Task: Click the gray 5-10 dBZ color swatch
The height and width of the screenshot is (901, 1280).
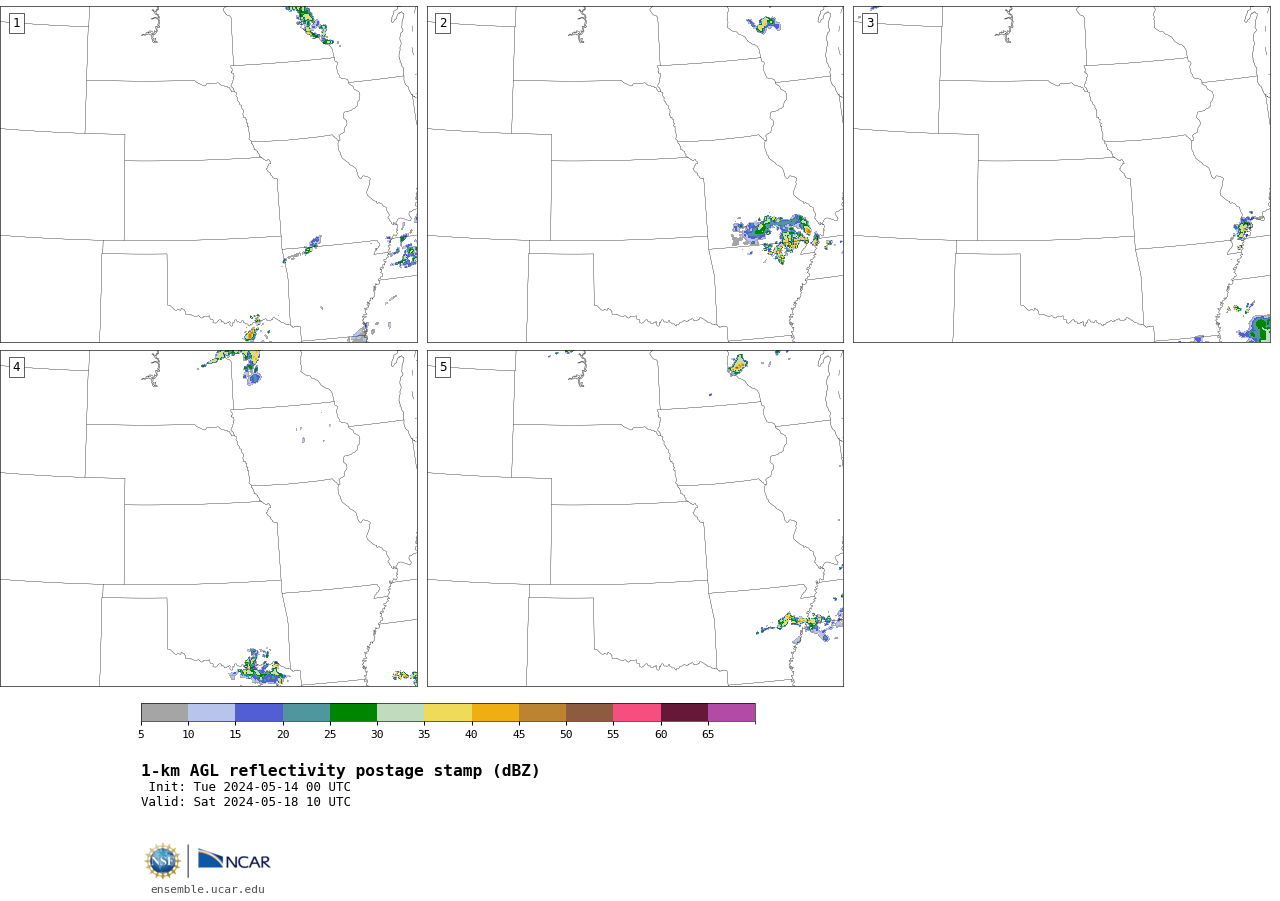Action: (164, 713)
